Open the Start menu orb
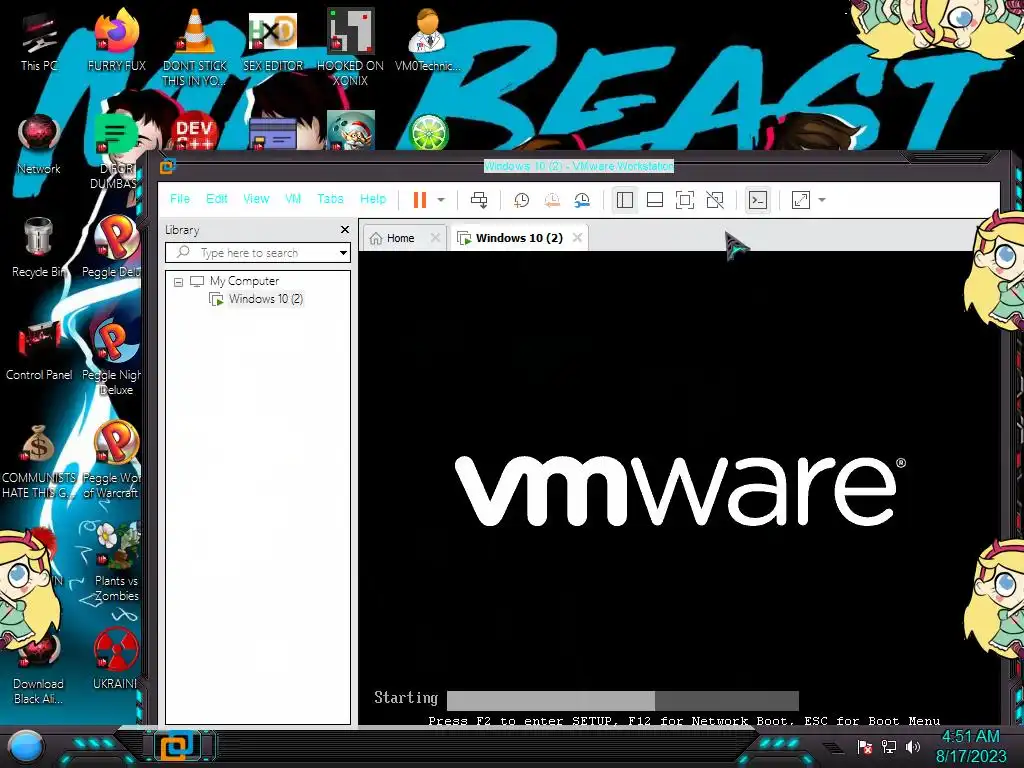Screen dimensions: 1024x768 point(26,746)
